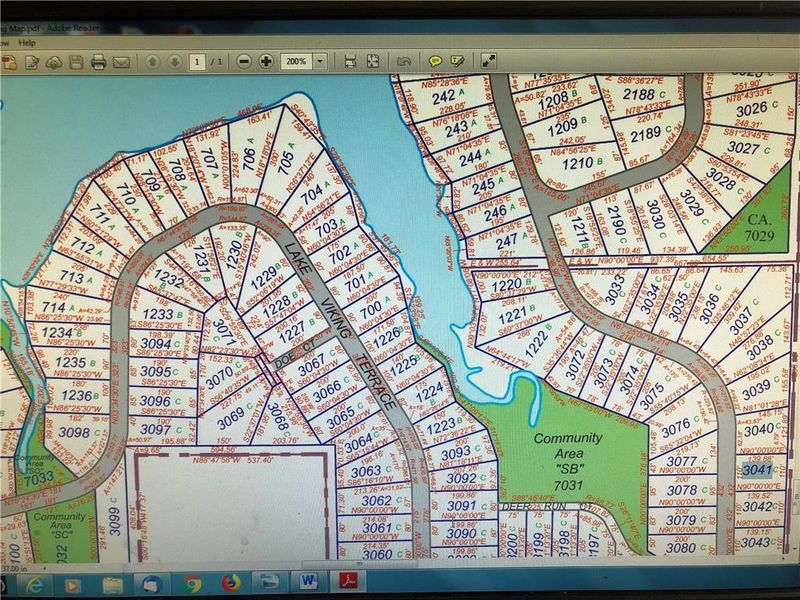Go to the next page arrow

tap(174, 62)
